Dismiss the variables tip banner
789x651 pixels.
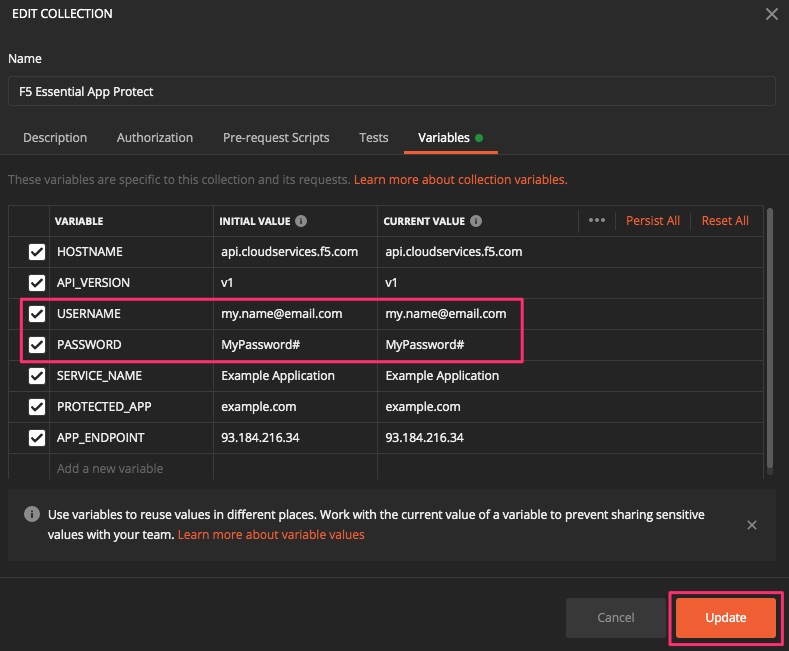pyautogui.click(x=752, y=525)
